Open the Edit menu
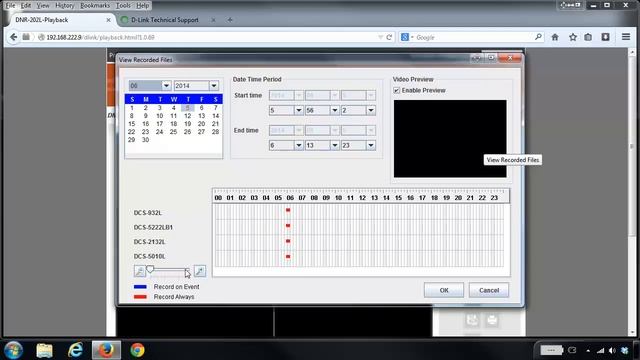 (x=26, y=5)
